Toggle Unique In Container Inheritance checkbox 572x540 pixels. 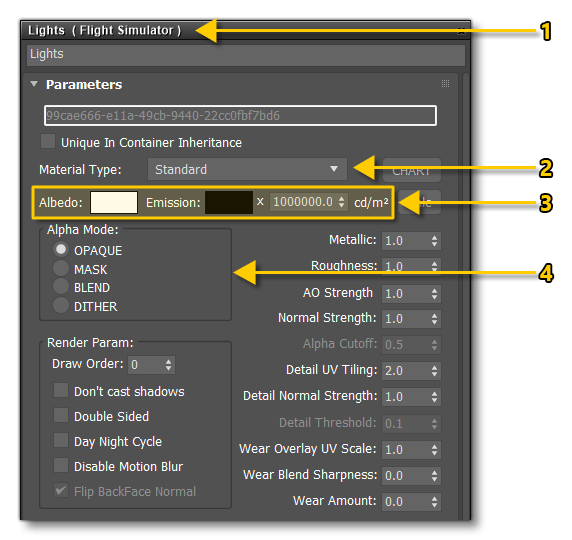[48, 142]
